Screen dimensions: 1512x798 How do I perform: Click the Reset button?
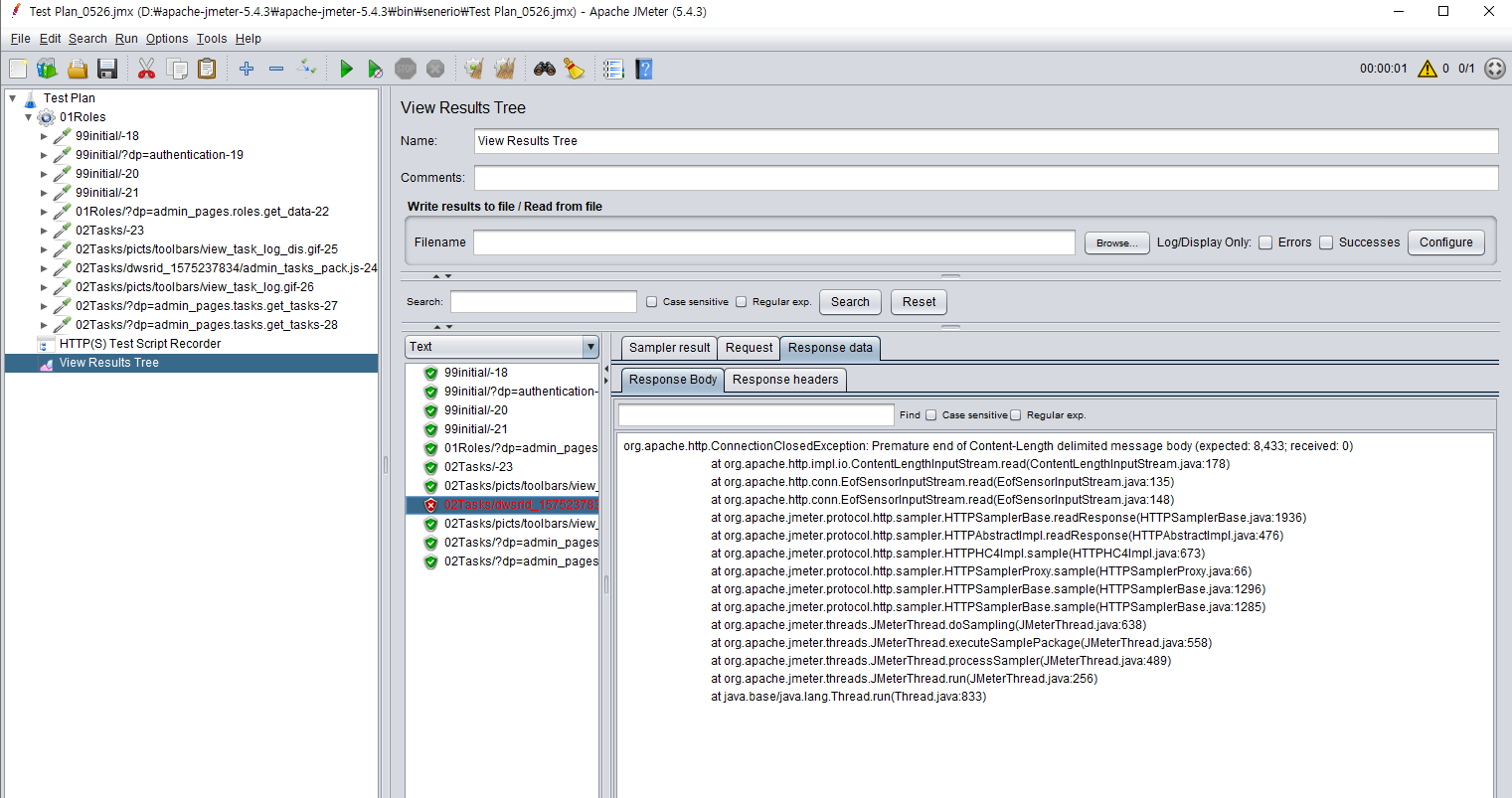click(919, 302)
